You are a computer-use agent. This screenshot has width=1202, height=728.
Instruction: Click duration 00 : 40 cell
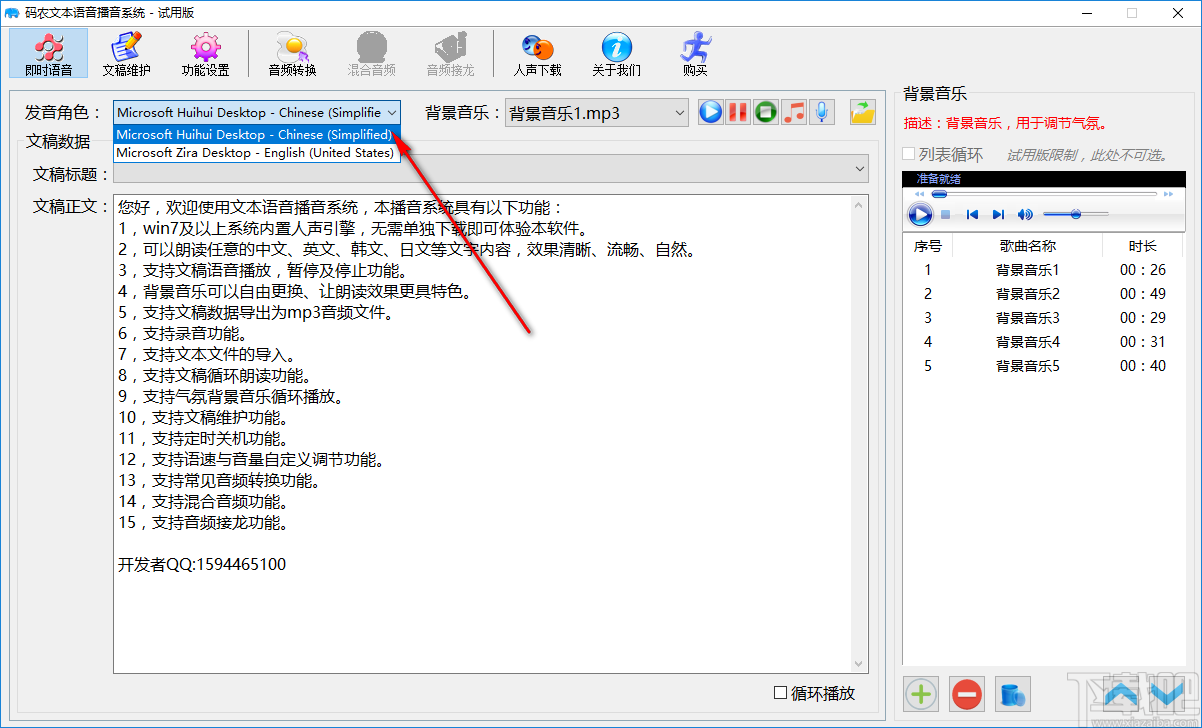pos(1142,366)
